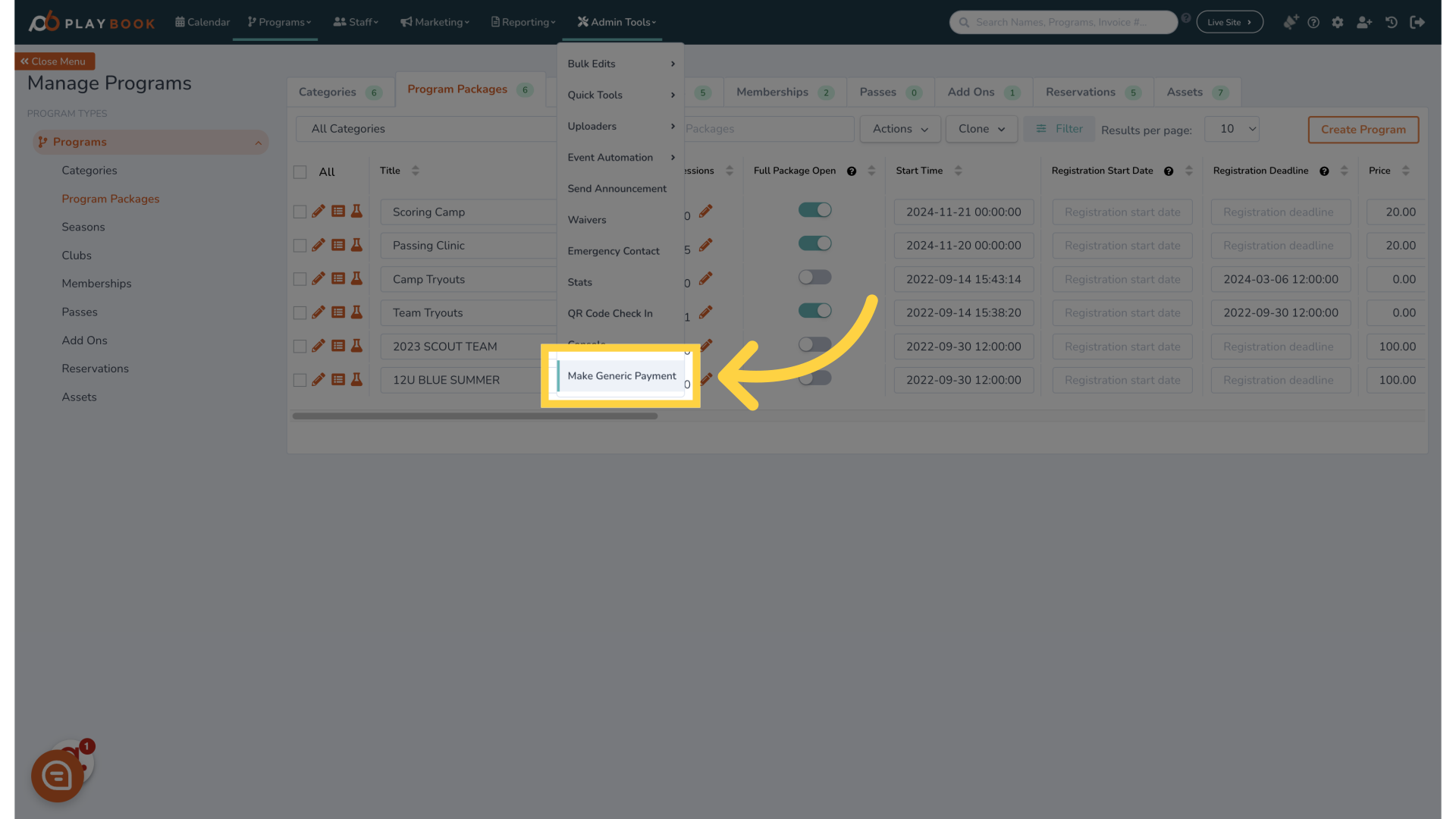Expand the Bulk Edits submenu

620,64
